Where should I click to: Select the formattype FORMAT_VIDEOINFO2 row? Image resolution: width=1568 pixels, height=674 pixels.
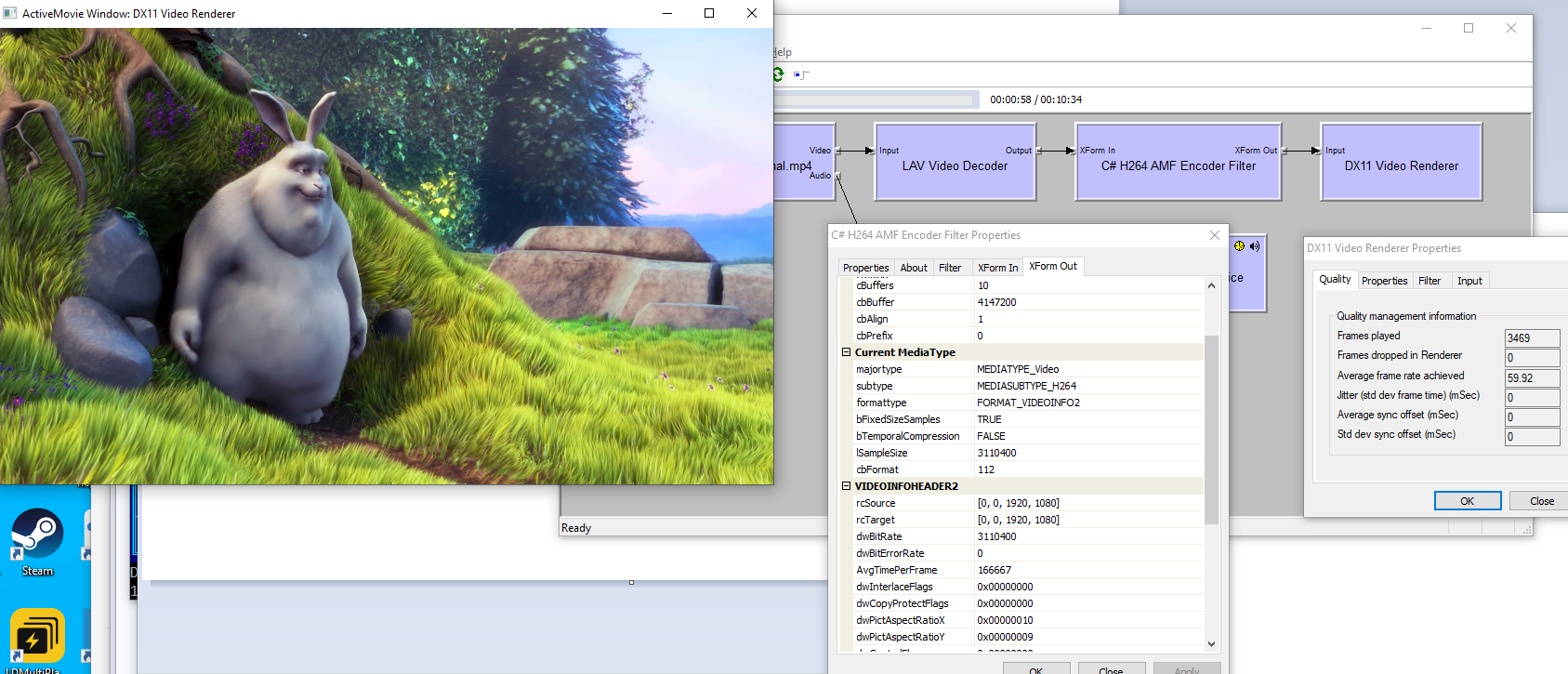[x=1028, y=403]
